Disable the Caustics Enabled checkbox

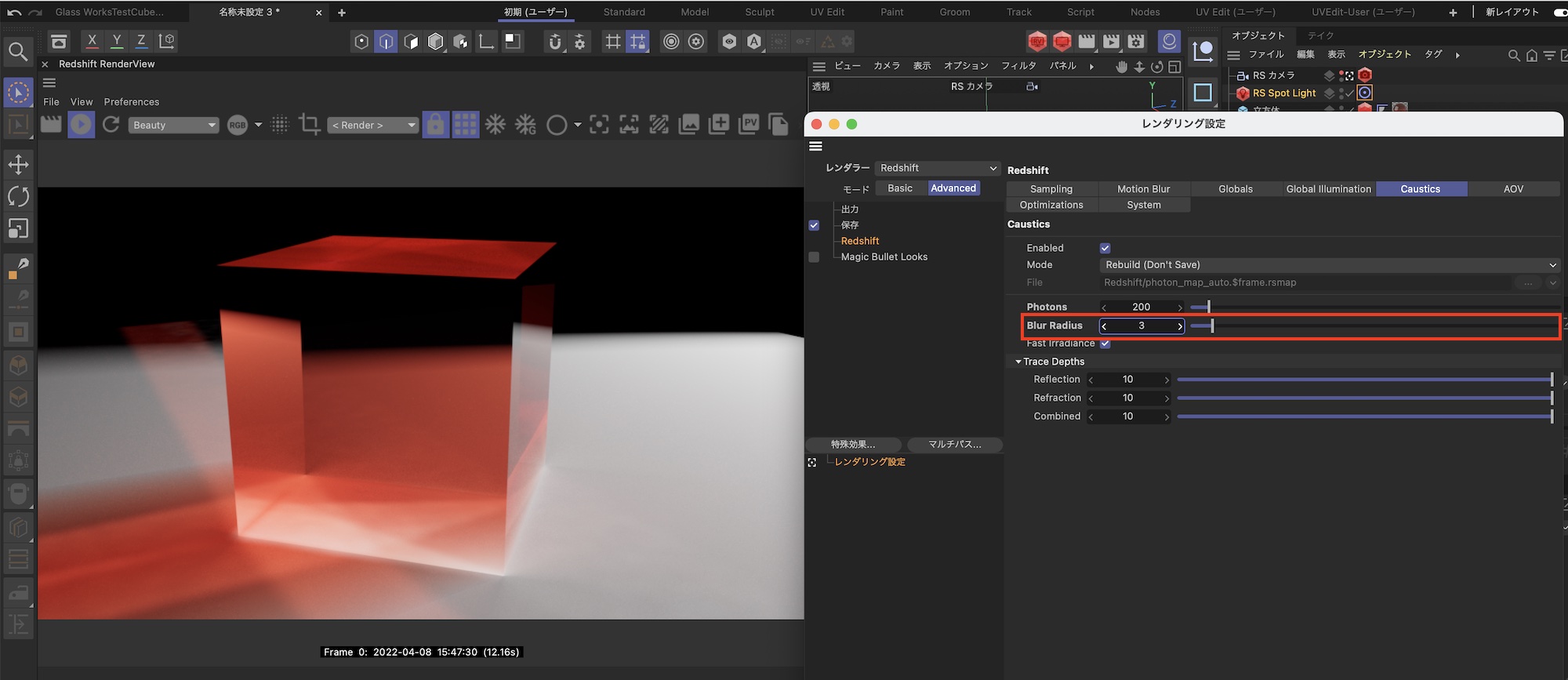coord(1105,248)
